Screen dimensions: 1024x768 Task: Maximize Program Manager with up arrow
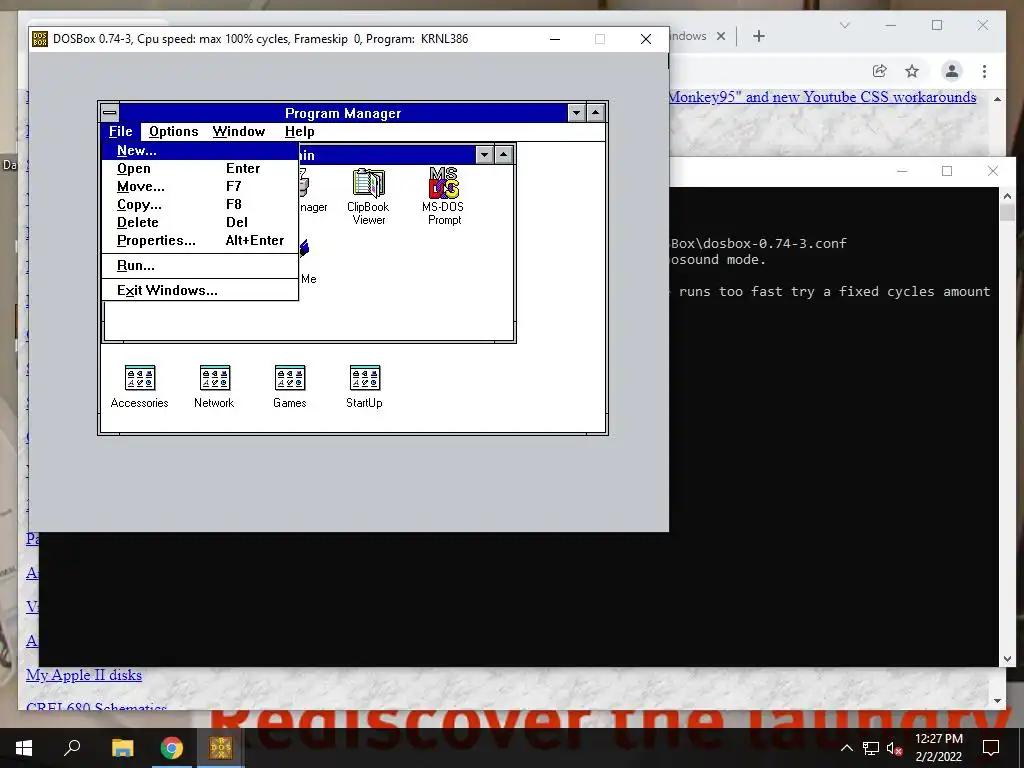595,113
